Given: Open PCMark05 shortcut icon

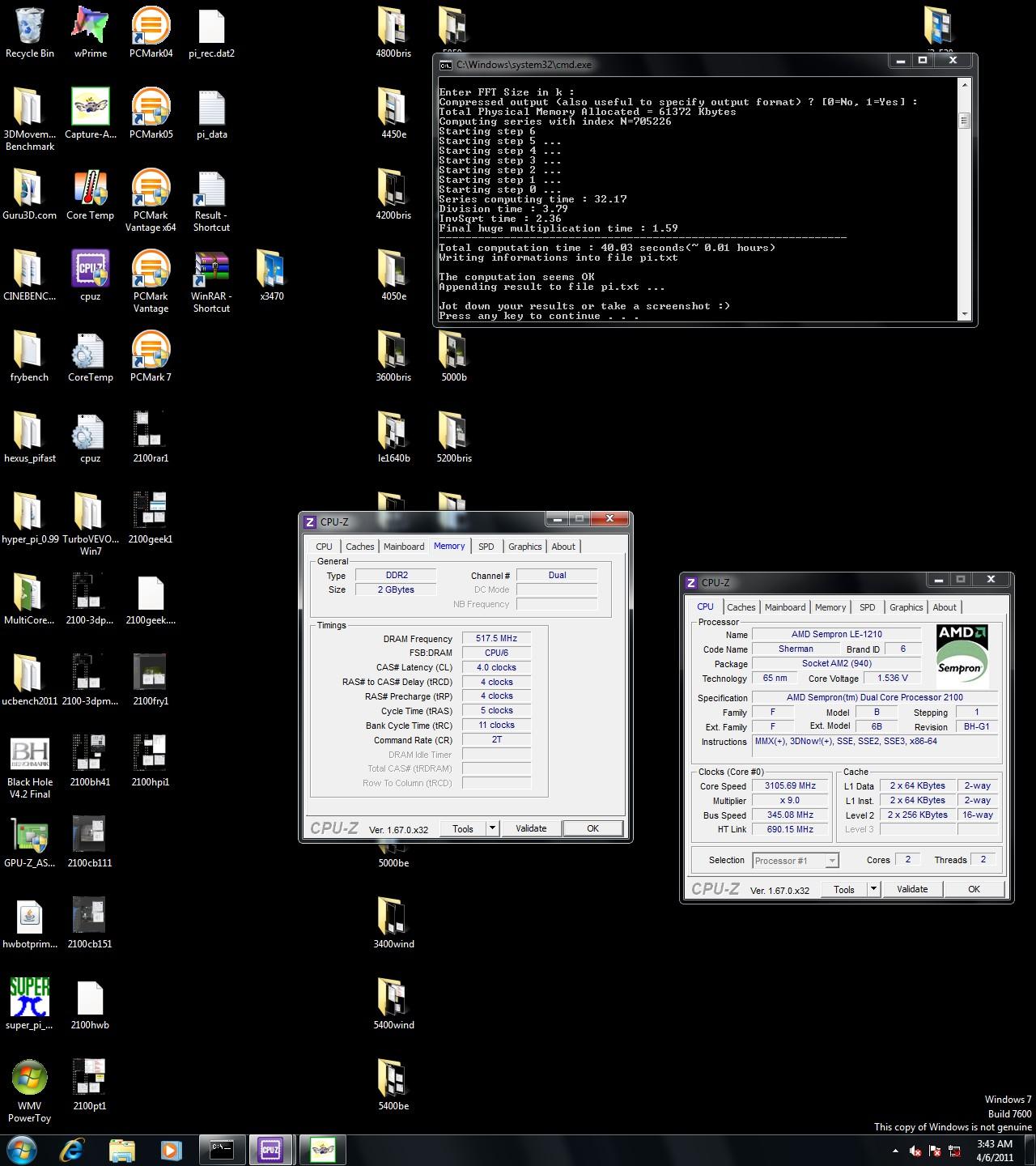Looking at the screenshot, I should [151, 113].
